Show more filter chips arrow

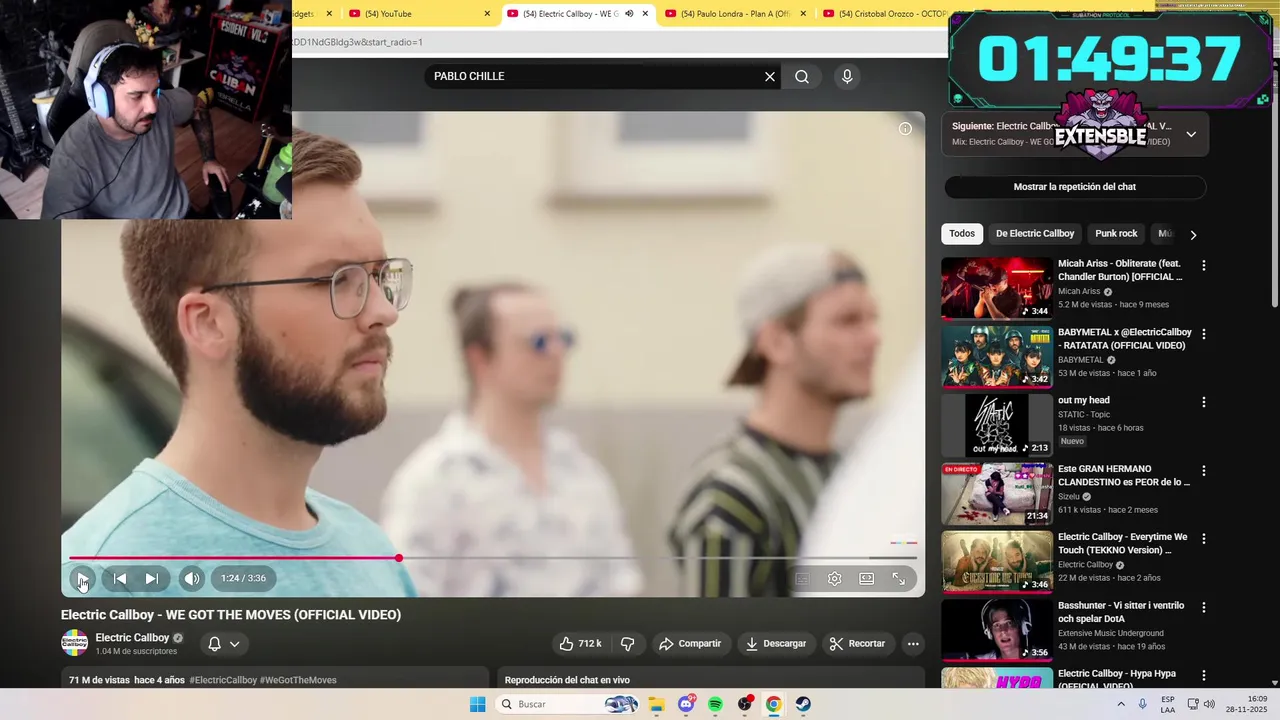pyautogui.click(x=1192, y=234)
